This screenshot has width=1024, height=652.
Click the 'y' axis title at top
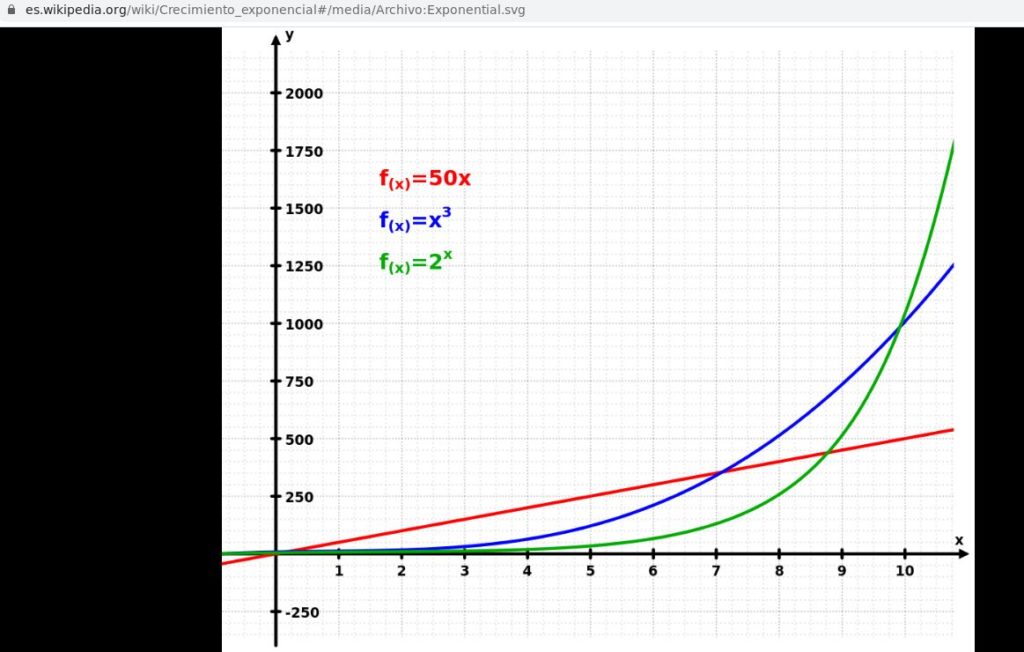290,35
